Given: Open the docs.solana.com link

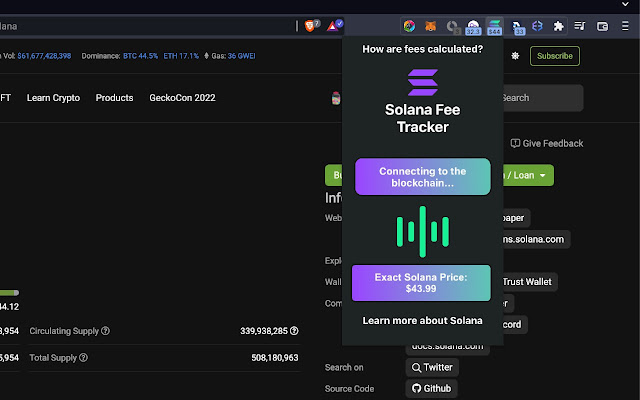Looking at the screenshot, I should click(448, 349).
